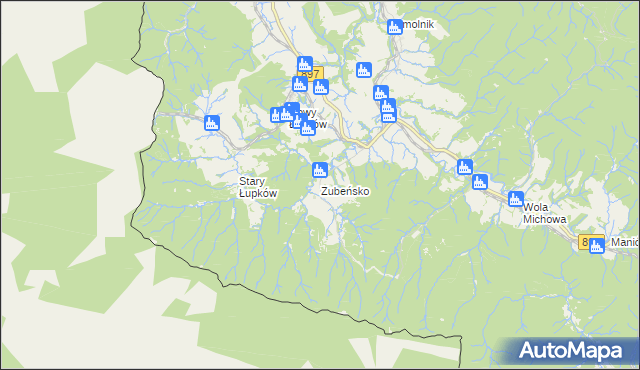Click the Stary Łupków place label
Viewport: 640px width, 370px height.
(258, 187)
